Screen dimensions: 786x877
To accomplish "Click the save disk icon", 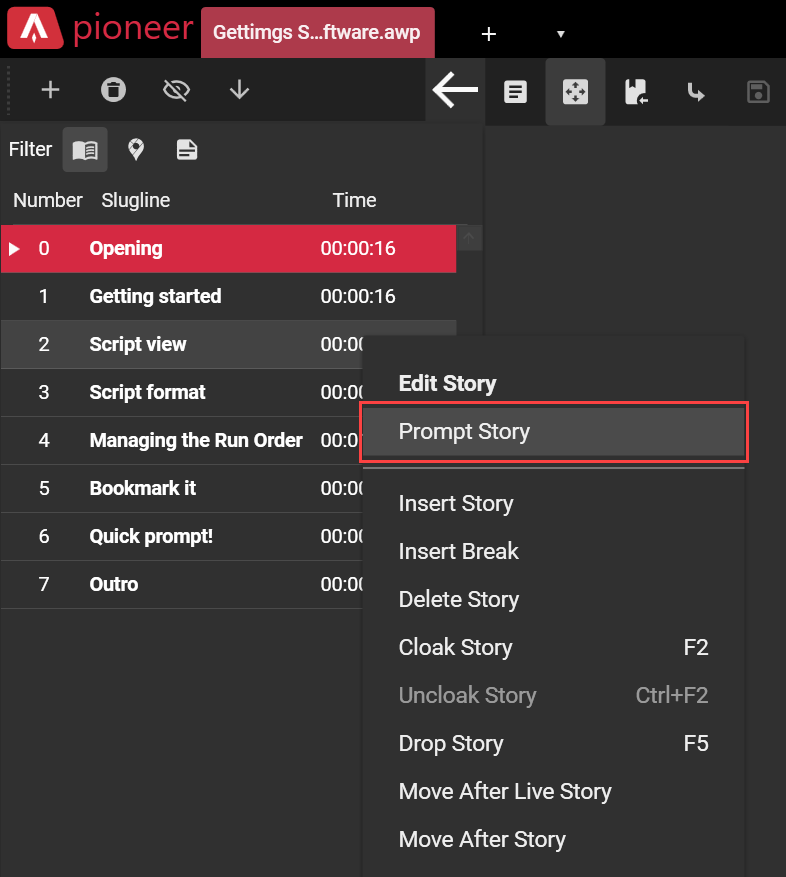I will (x=757, y=92).
